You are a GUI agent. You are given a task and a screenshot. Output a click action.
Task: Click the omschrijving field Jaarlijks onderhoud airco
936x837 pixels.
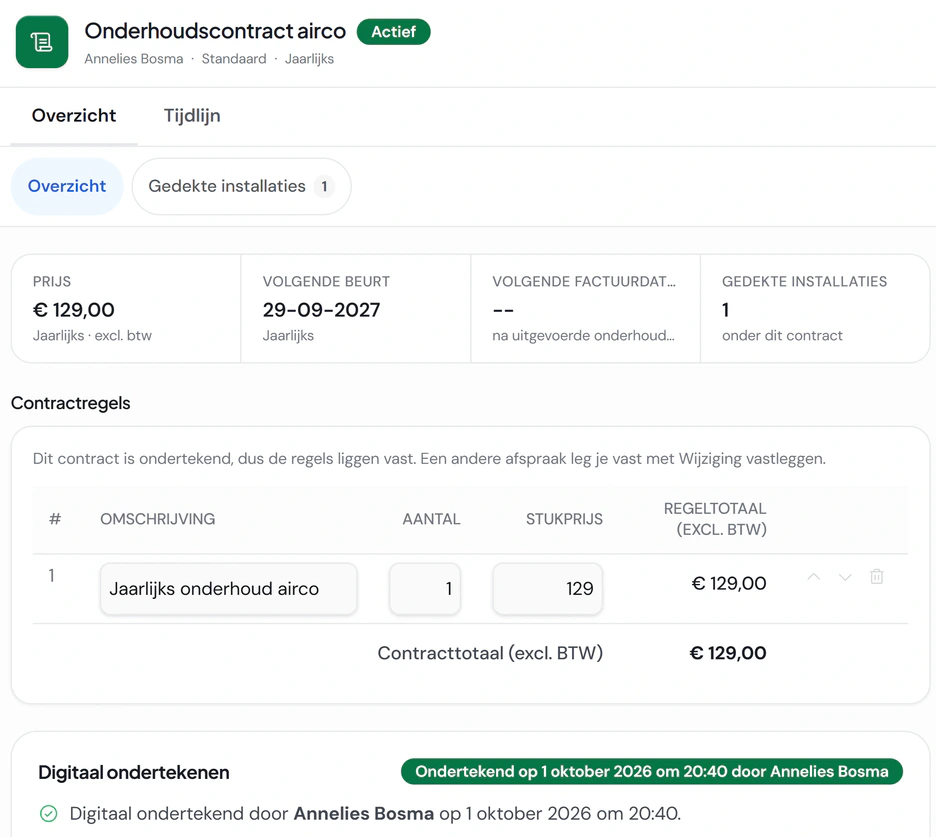[229, 589]
